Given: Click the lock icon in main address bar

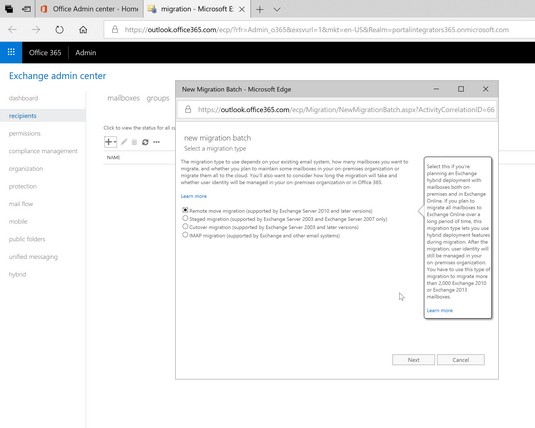Looking at the screenshot, I should (x=115, y=30).
